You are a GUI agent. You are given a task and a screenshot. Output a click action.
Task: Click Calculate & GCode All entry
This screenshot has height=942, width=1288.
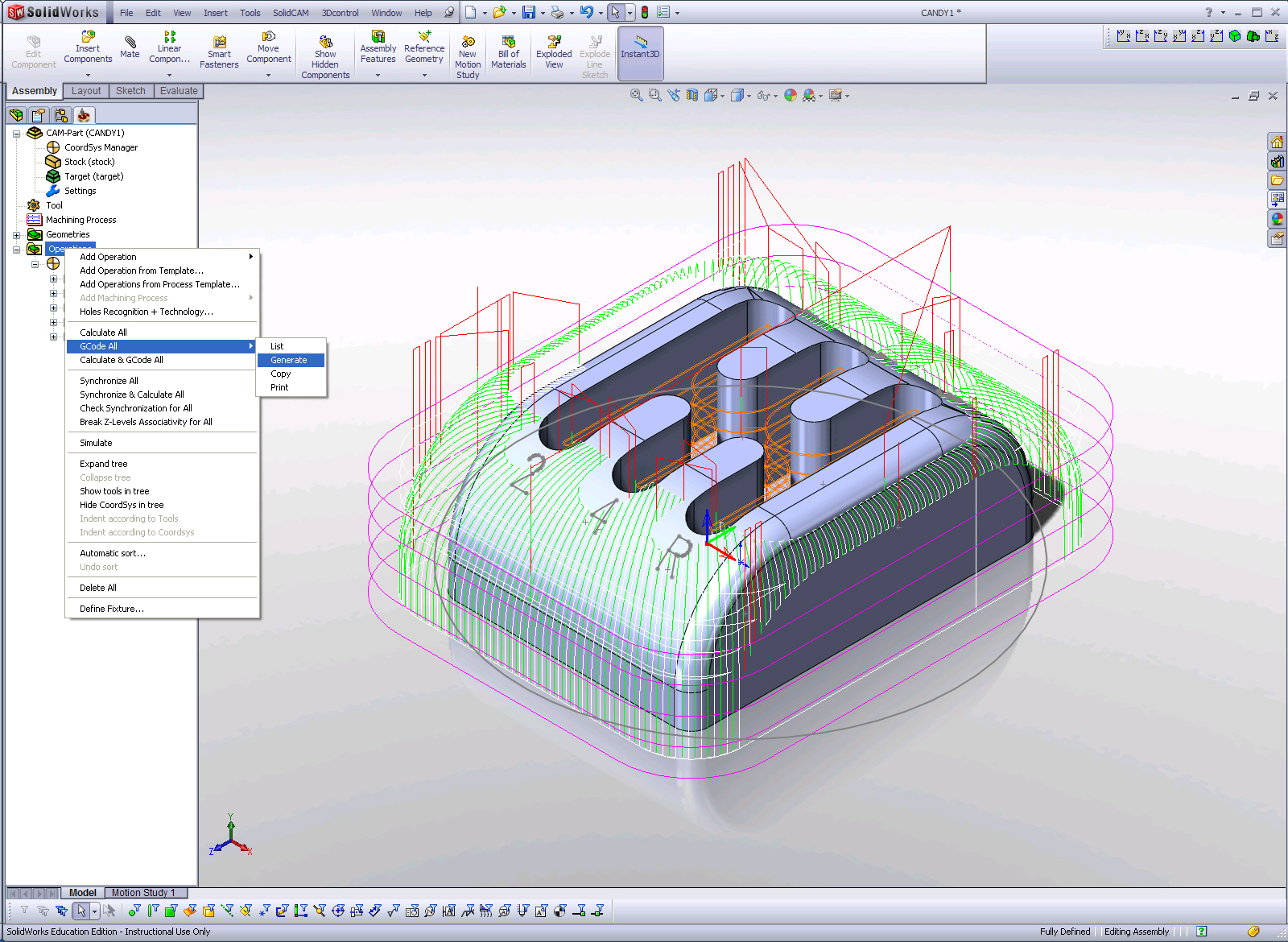click(x=162, y=360)
